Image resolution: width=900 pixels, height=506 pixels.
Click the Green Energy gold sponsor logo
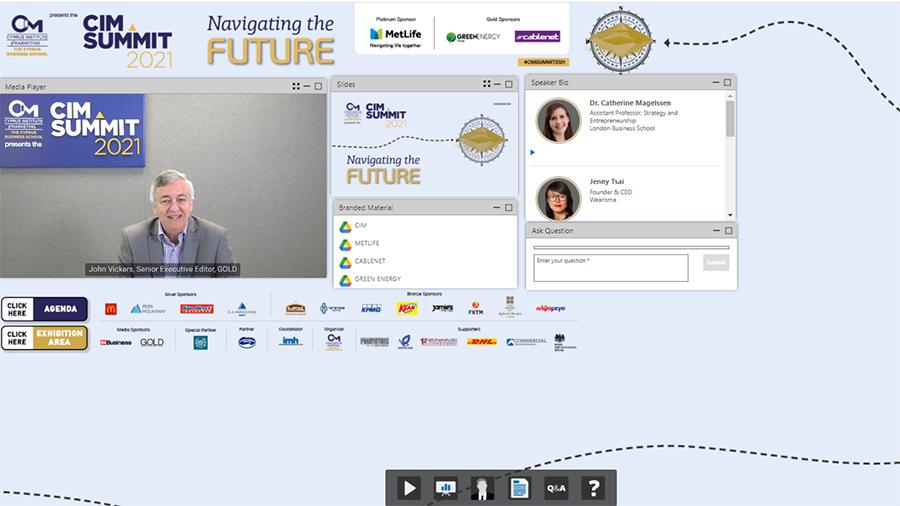pos(474,37)
